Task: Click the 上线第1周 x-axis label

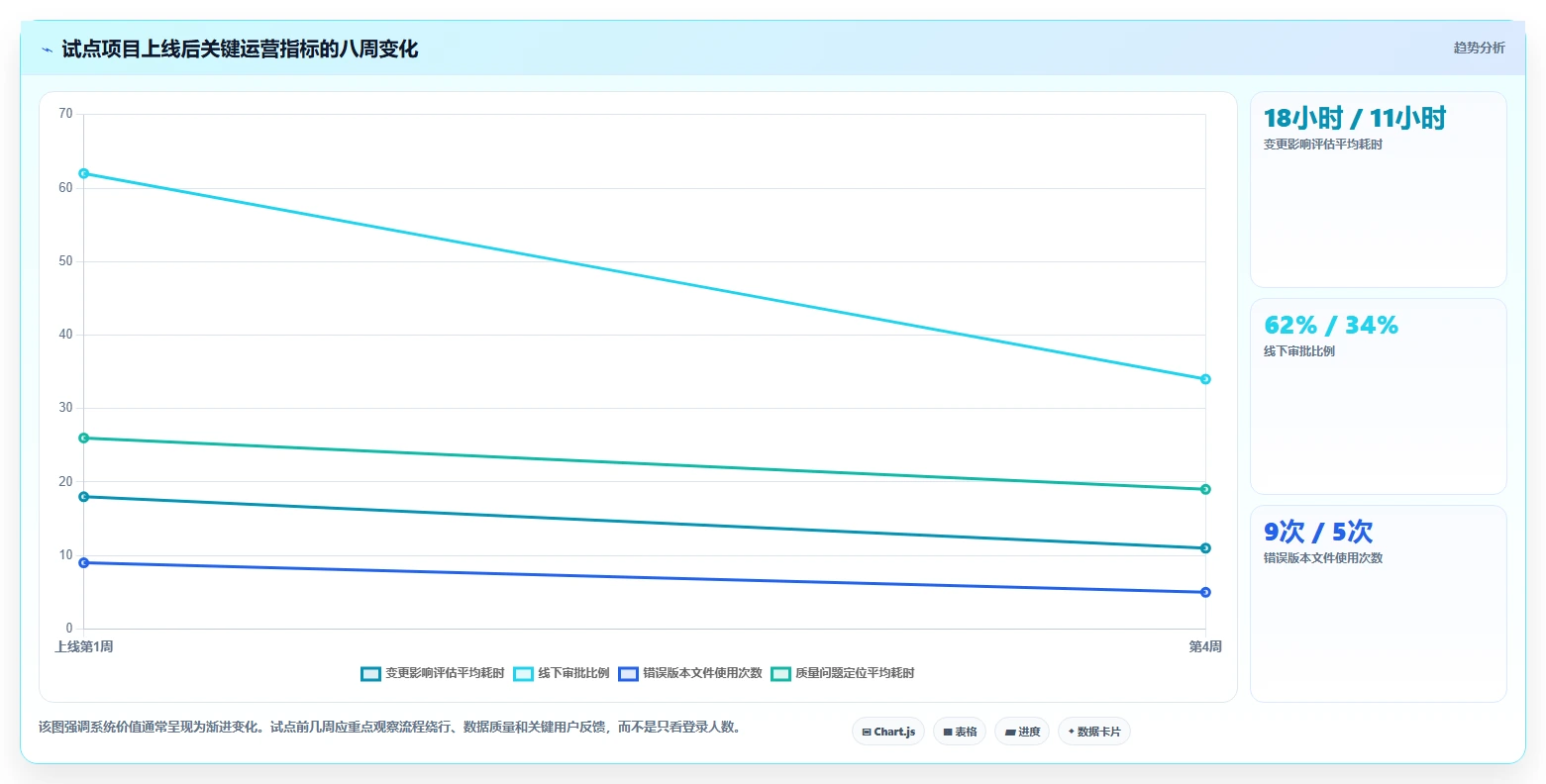Action: 83,646
